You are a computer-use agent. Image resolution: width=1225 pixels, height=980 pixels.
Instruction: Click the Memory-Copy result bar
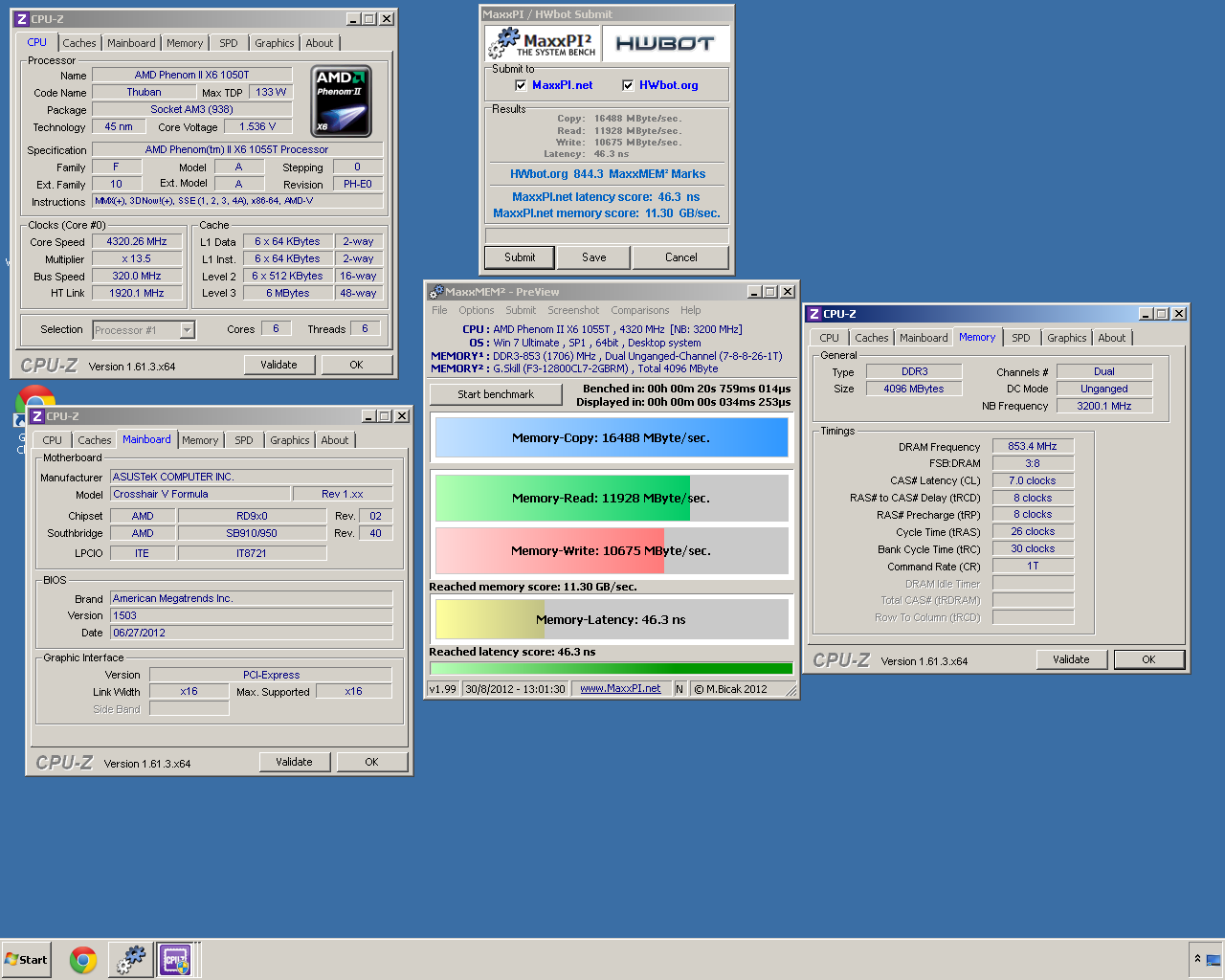[612, 438]
